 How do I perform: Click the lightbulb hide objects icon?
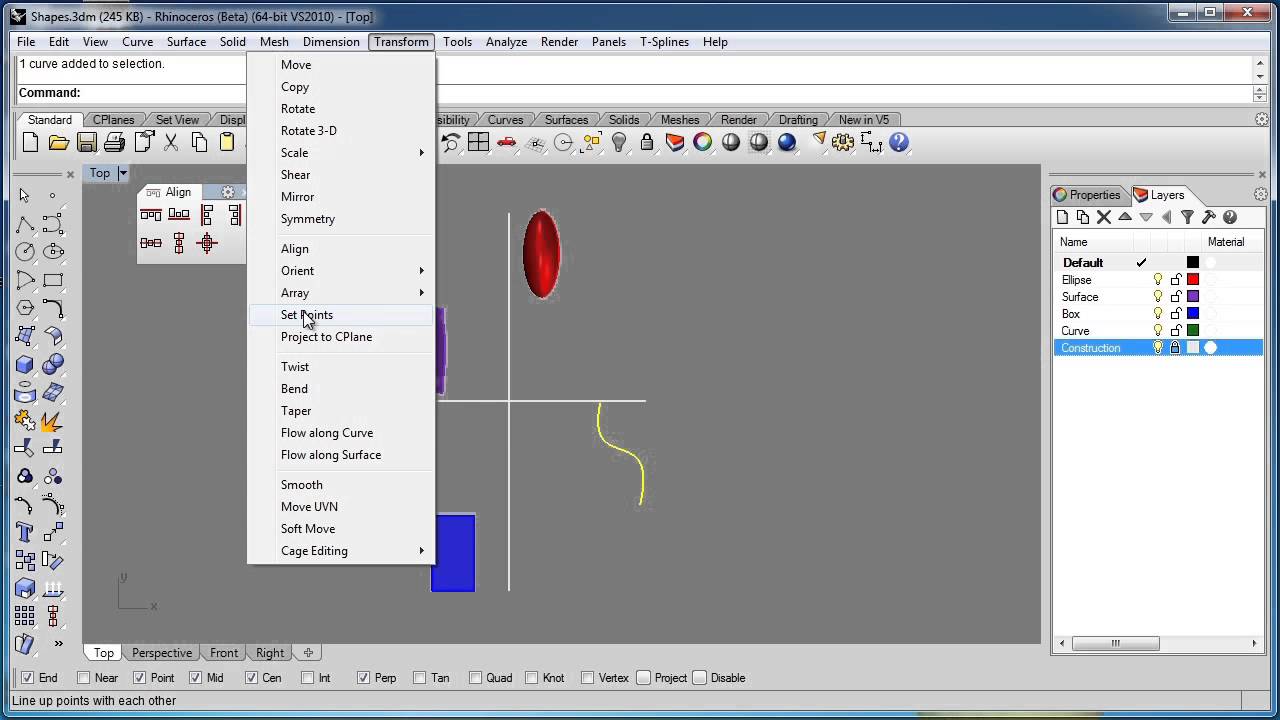(619, 142)
